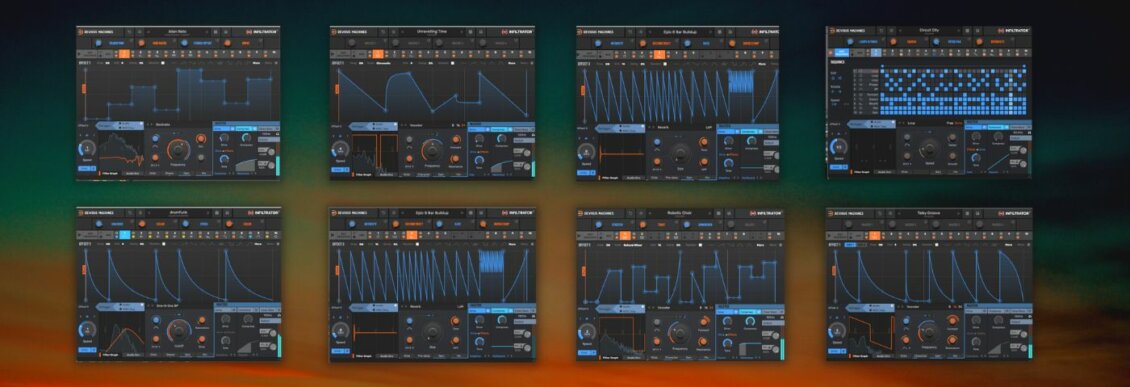Toggle the white checkbox in Alien Relic envelope header
Image resolution: width=1130 pixels, height=387 pixels.
coord(163,63)
